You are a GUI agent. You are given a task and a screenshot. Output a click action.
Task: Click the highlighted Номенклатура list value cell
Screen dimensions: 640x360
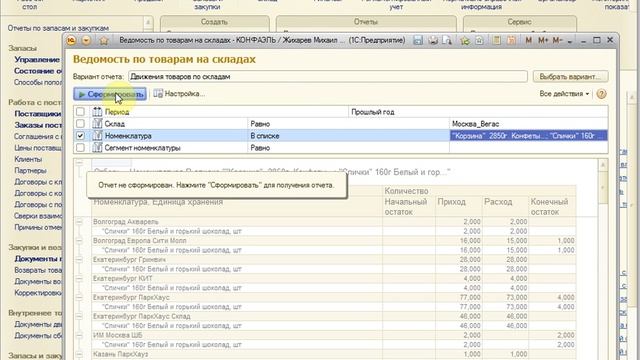click(x=529, y=136)
